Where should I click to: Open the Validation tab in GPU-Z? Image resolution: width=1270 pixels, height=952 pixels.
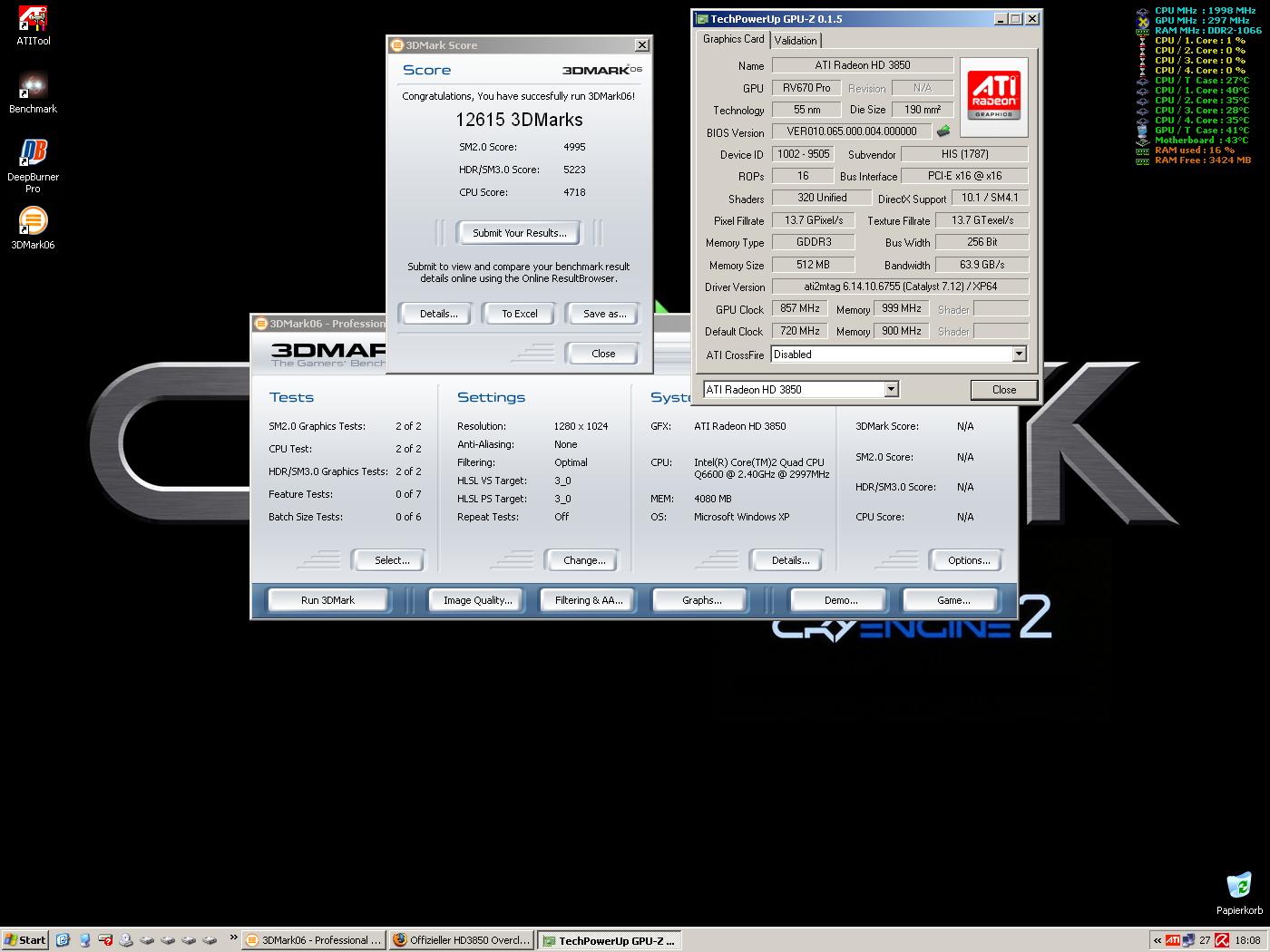tap(796, 40)
